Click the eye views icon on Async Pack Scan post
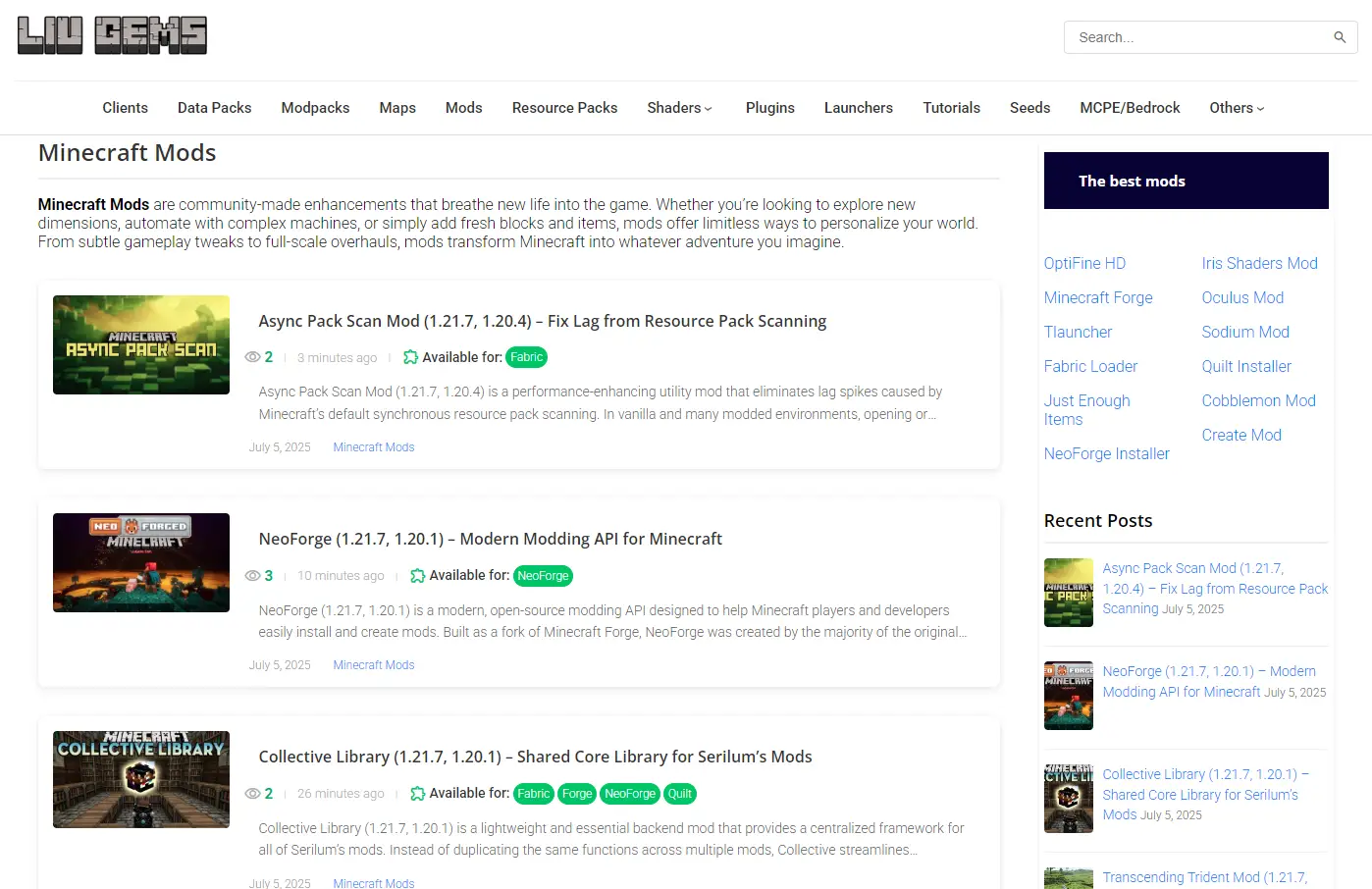 tap(252, 357)
